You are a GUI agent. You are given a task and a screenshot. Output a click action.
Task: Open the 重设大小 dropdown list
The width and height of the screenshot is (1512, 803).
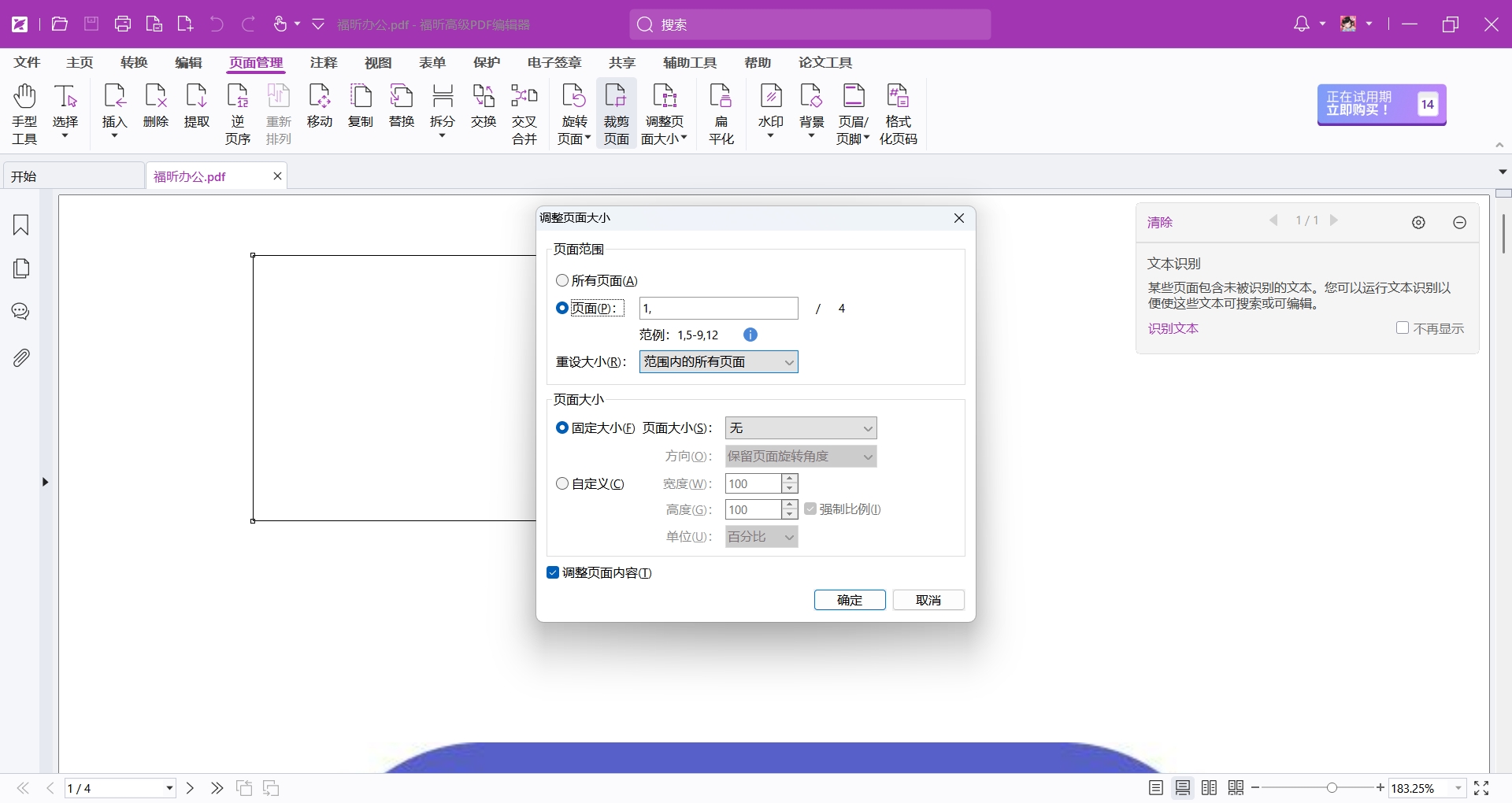click(718, 362)
